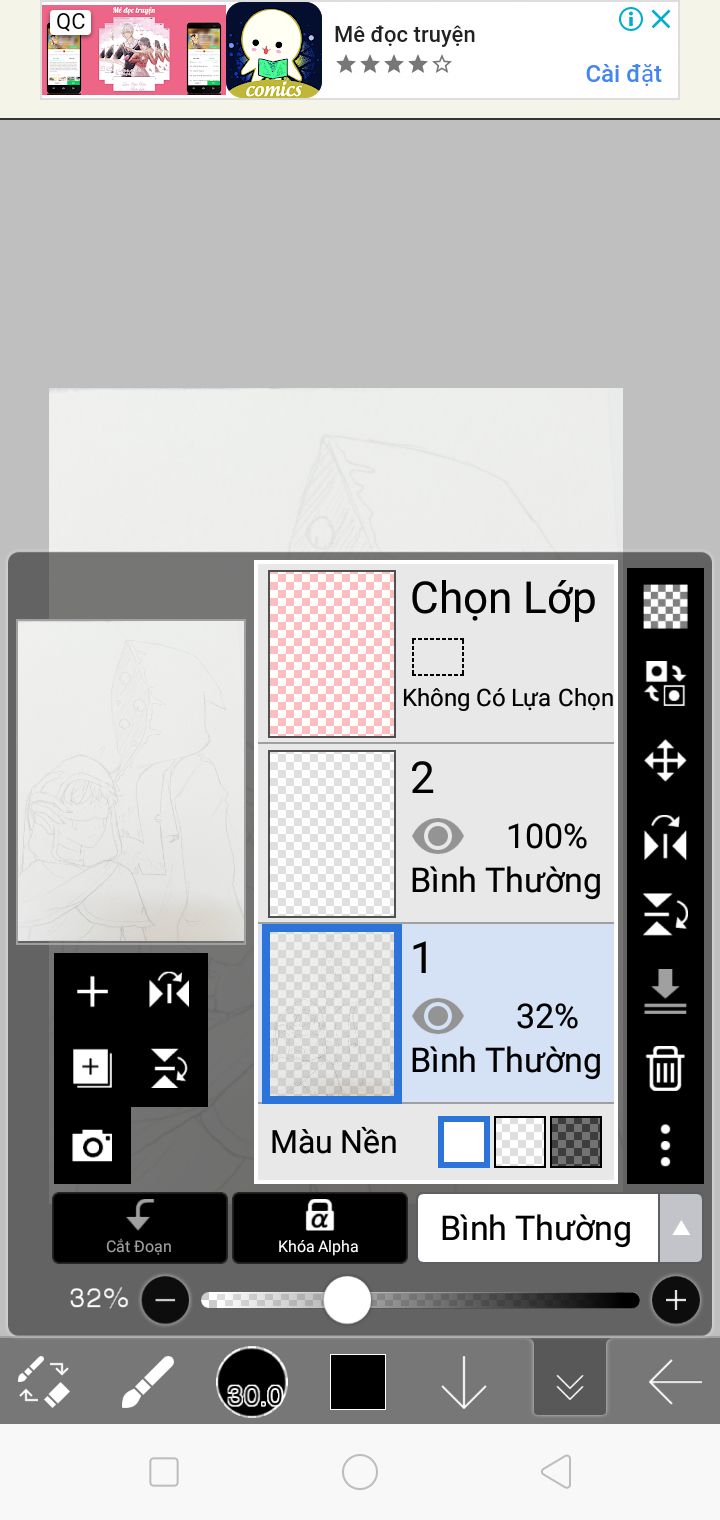Open Bình Thường blend mode dropdown

(x=537, y=1228)
